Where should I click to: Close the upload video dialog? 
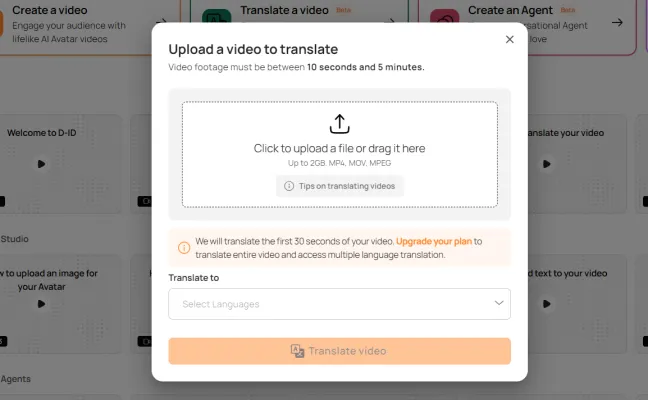[x=509, y=39]
